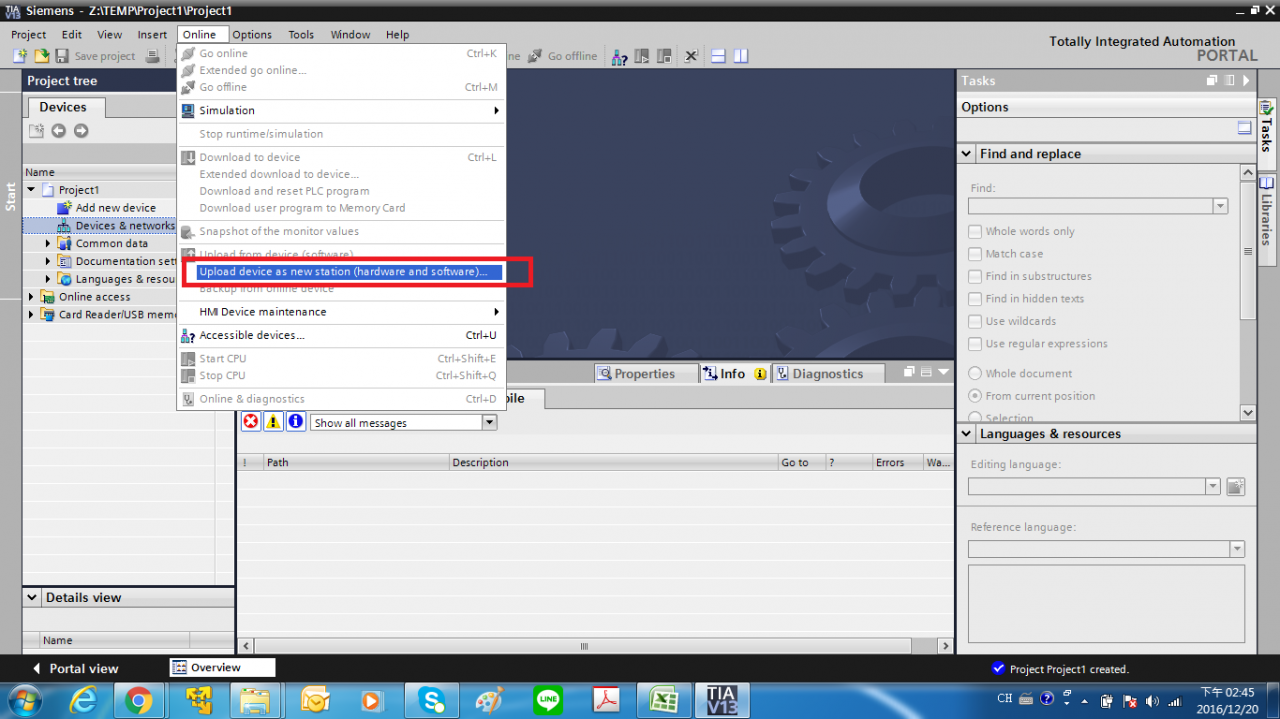Check Use regular expressions
Viewport: 1280px width, 719px height.
(x=975, y=344)
